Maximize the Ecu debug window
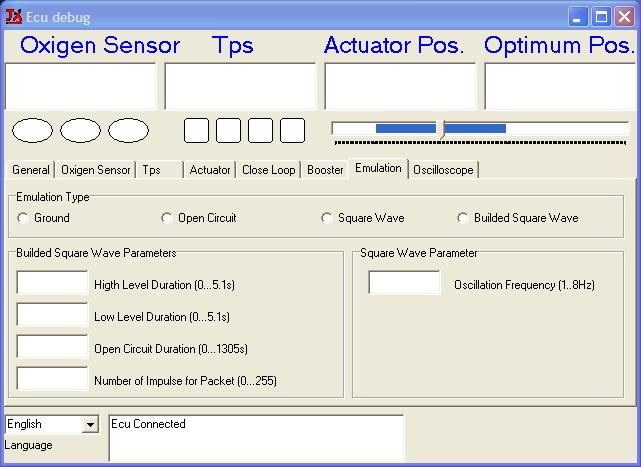Image resolution: width=641 pixels, height=467 pixels. [x=603, y=16]
